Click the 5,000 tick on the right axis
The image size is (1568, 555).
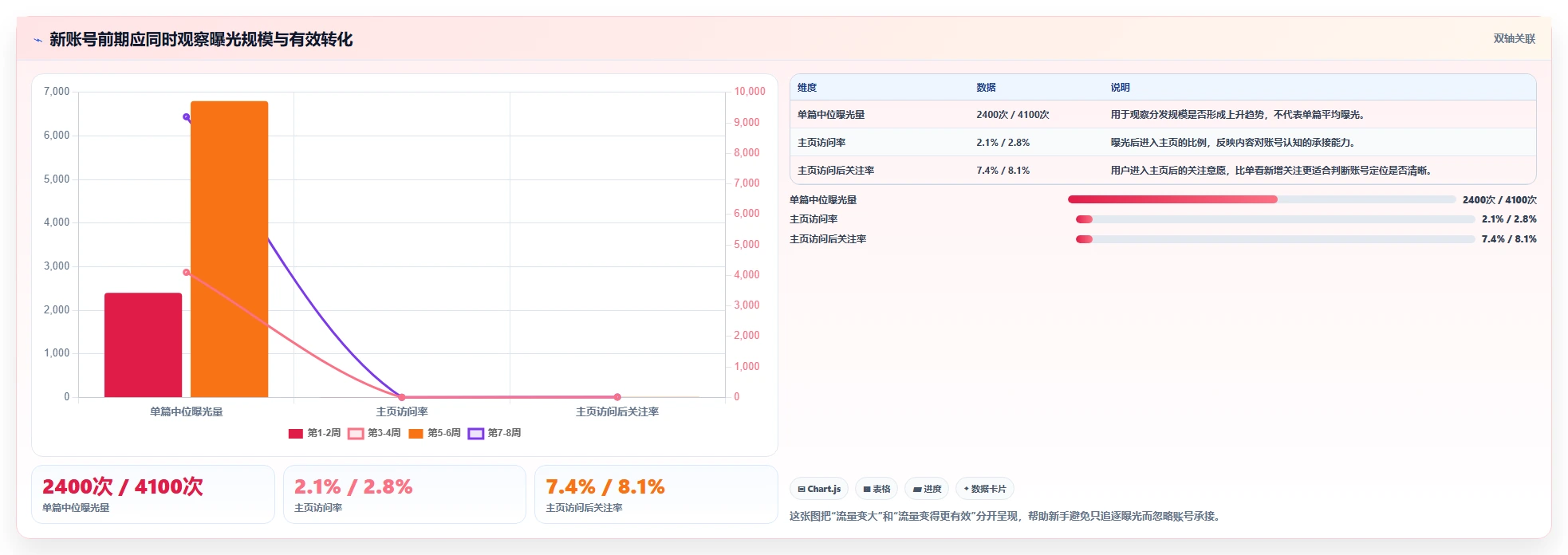pyautogui.click(x=747, y=245)
